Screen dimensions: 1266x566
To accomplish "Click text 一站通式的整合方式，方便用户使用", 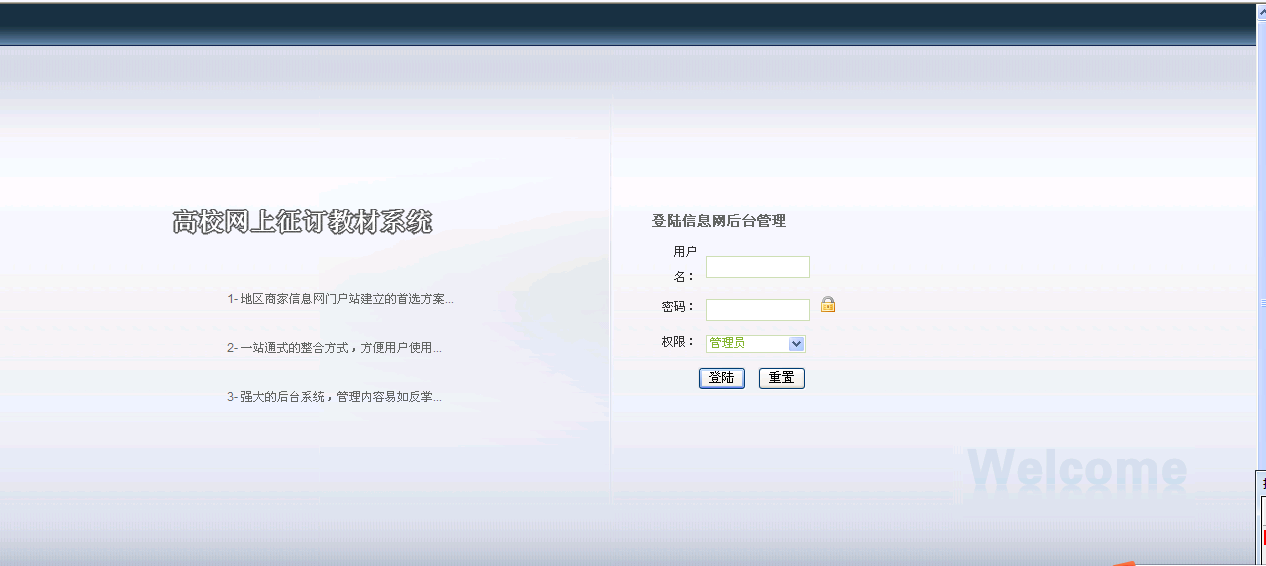I will tap(339, 348).
